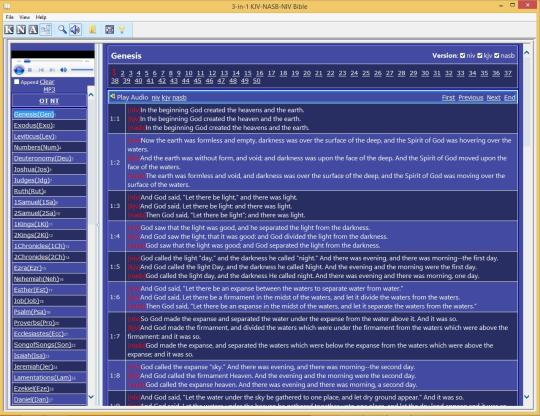Click the Play Audio speaker icon
This screenshot has height=416, width=540.
pyautogui.click(x=112, y=97)
